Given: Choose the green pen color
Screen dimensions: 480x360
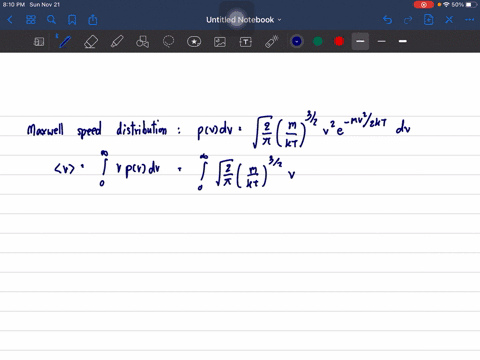Looking at the screenshot, I should 318,41.
